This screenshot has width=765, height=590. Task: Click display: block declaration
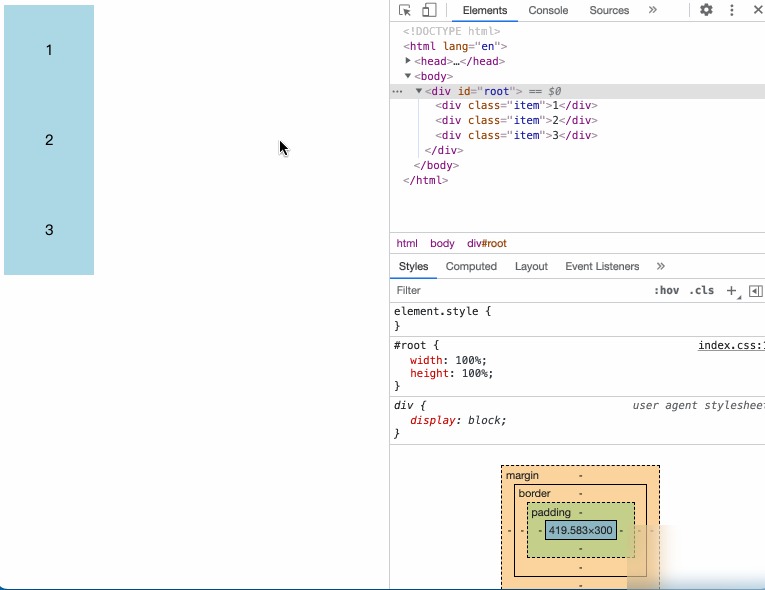tap(458, 420)
